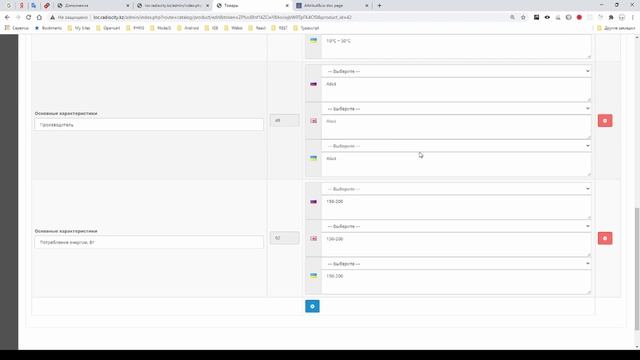
Task: Click the Russian Asus text area
Action: click(456, 89)
